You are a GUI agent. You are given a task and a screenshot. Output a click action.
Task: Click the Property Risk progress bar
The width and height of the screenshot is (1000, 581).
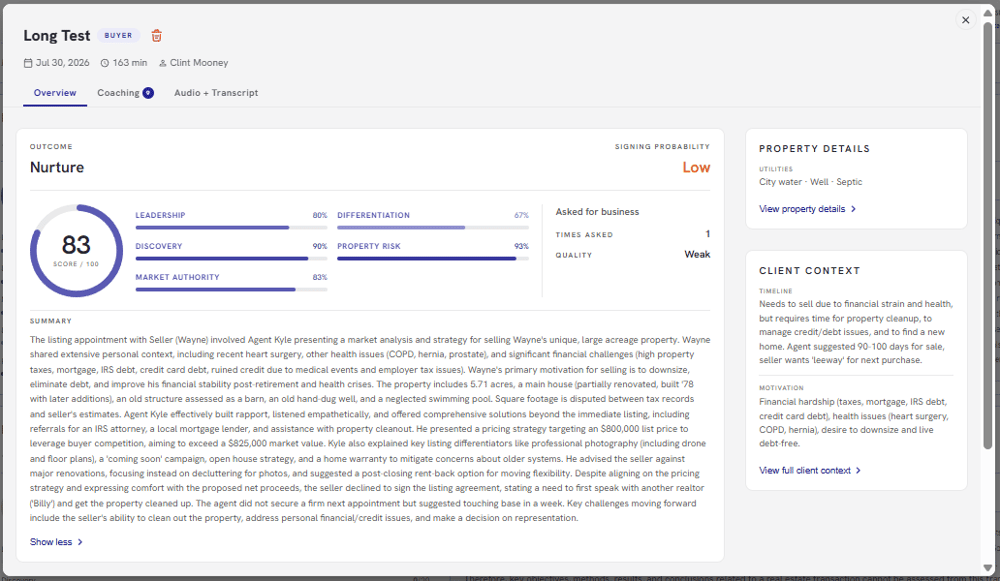[x=433, y=258]
